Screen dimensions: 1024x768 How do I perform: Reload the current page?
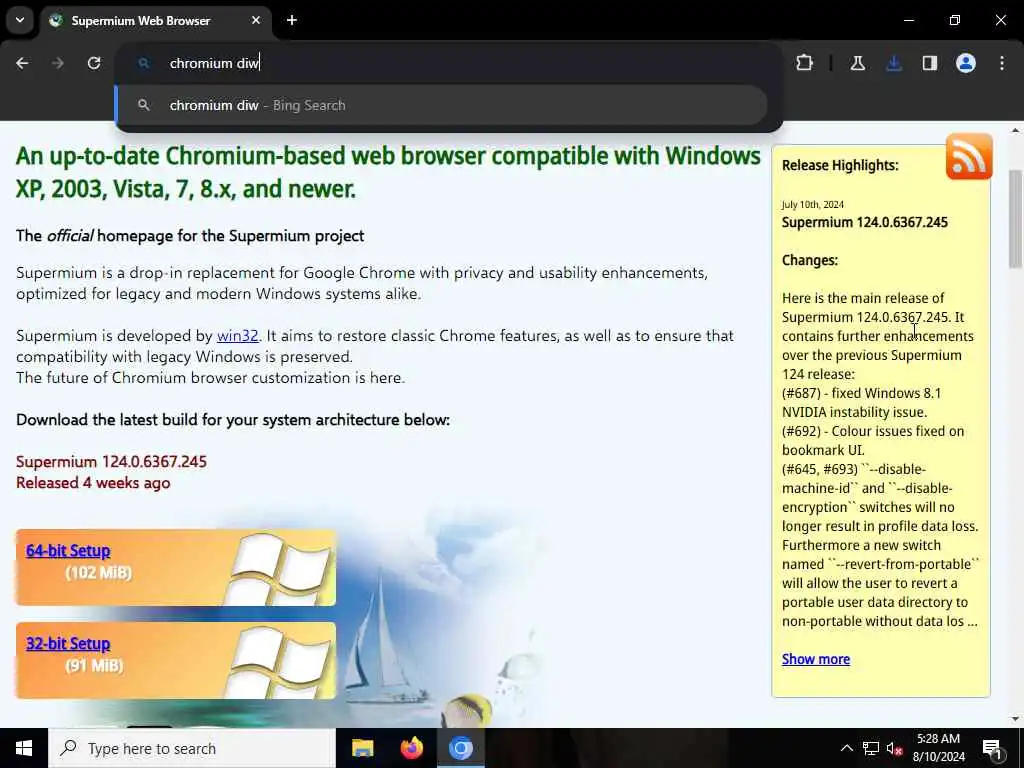coord(94,63)
